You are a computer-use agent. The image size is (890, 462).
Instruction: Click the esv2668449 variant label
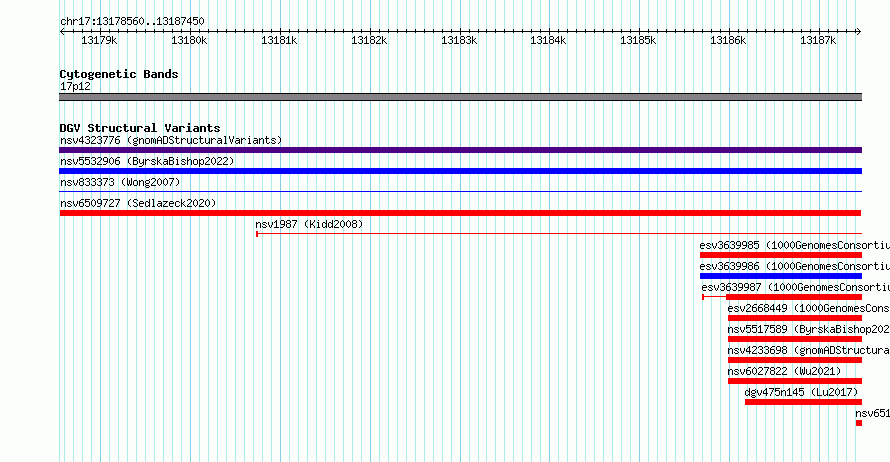click(x=809, y=308)
